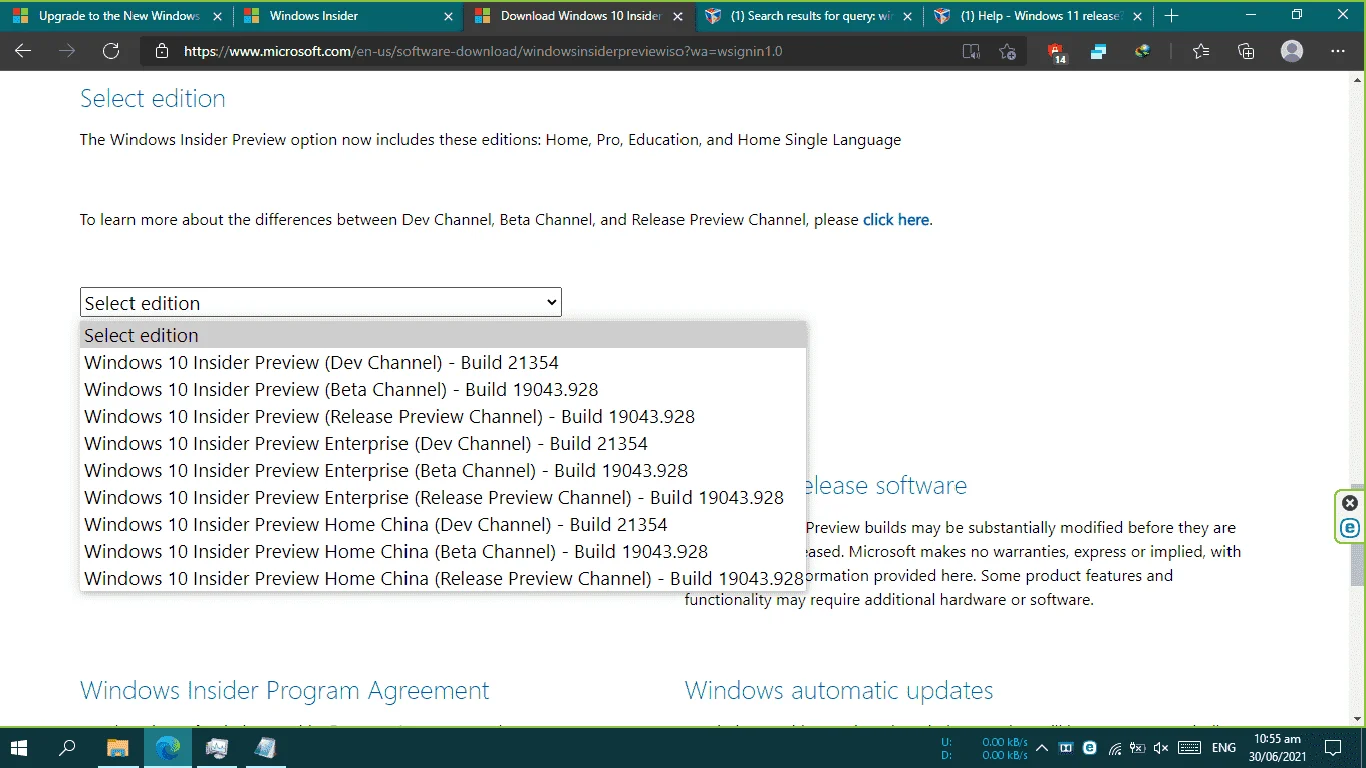Open Read aloud immersive reader icon
This screenshot has width=1366, height=768.
970,52
